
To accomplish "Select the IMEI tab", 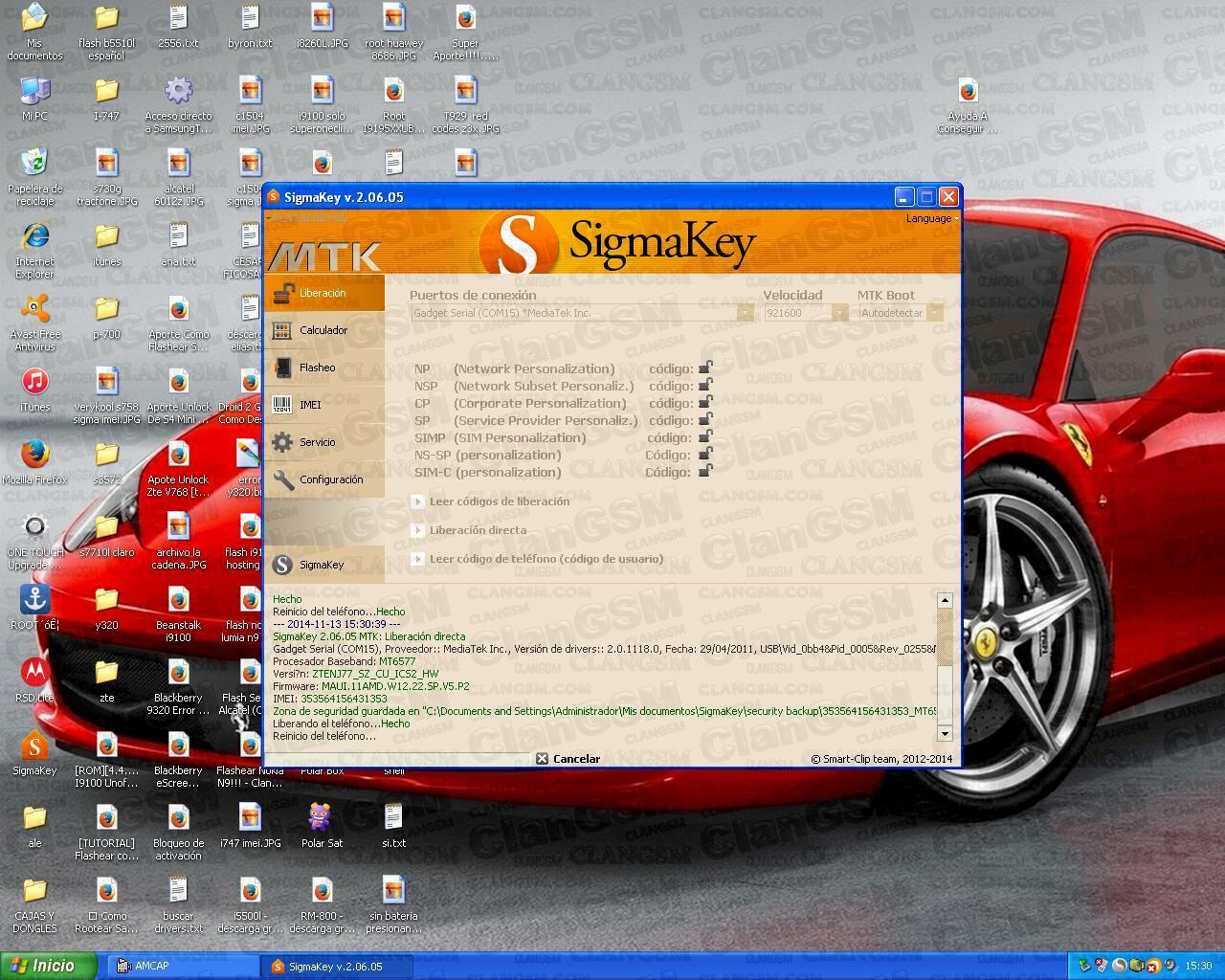I will point(323,405).
